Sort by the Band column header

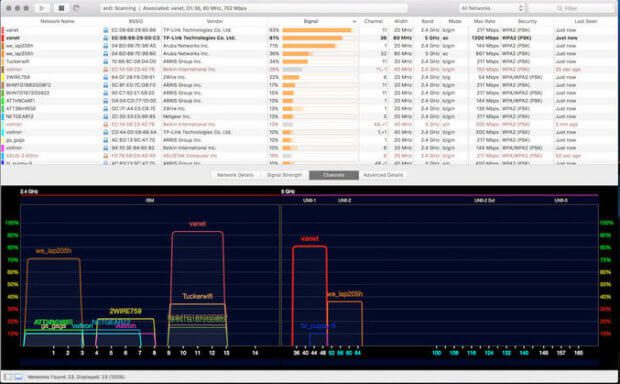click(427, 21)
